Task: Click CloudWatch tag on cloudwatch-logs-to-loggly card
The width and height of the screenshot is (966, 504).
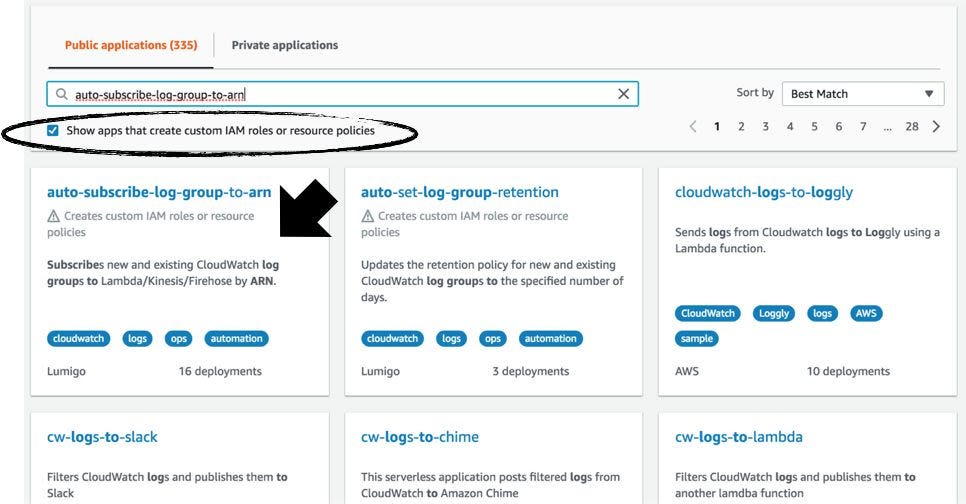Action: coord(708,313)
